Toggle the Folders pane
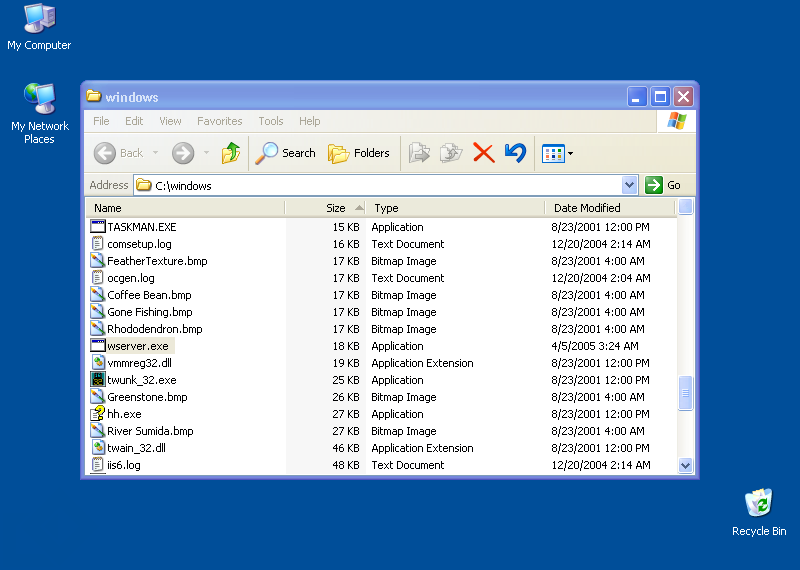The image size is (800, 570). [359, 153]
